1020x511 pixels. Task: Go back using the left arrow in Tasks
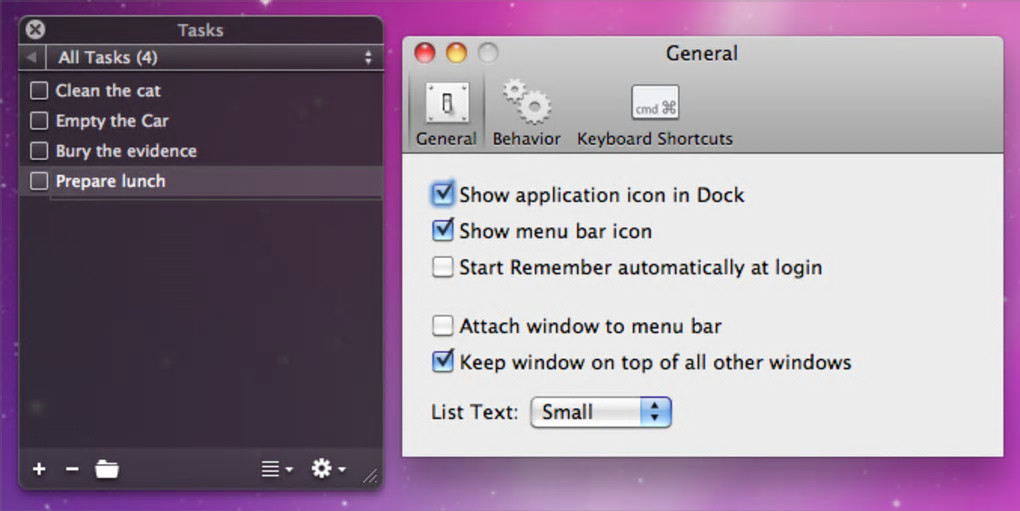coord(31,57)
